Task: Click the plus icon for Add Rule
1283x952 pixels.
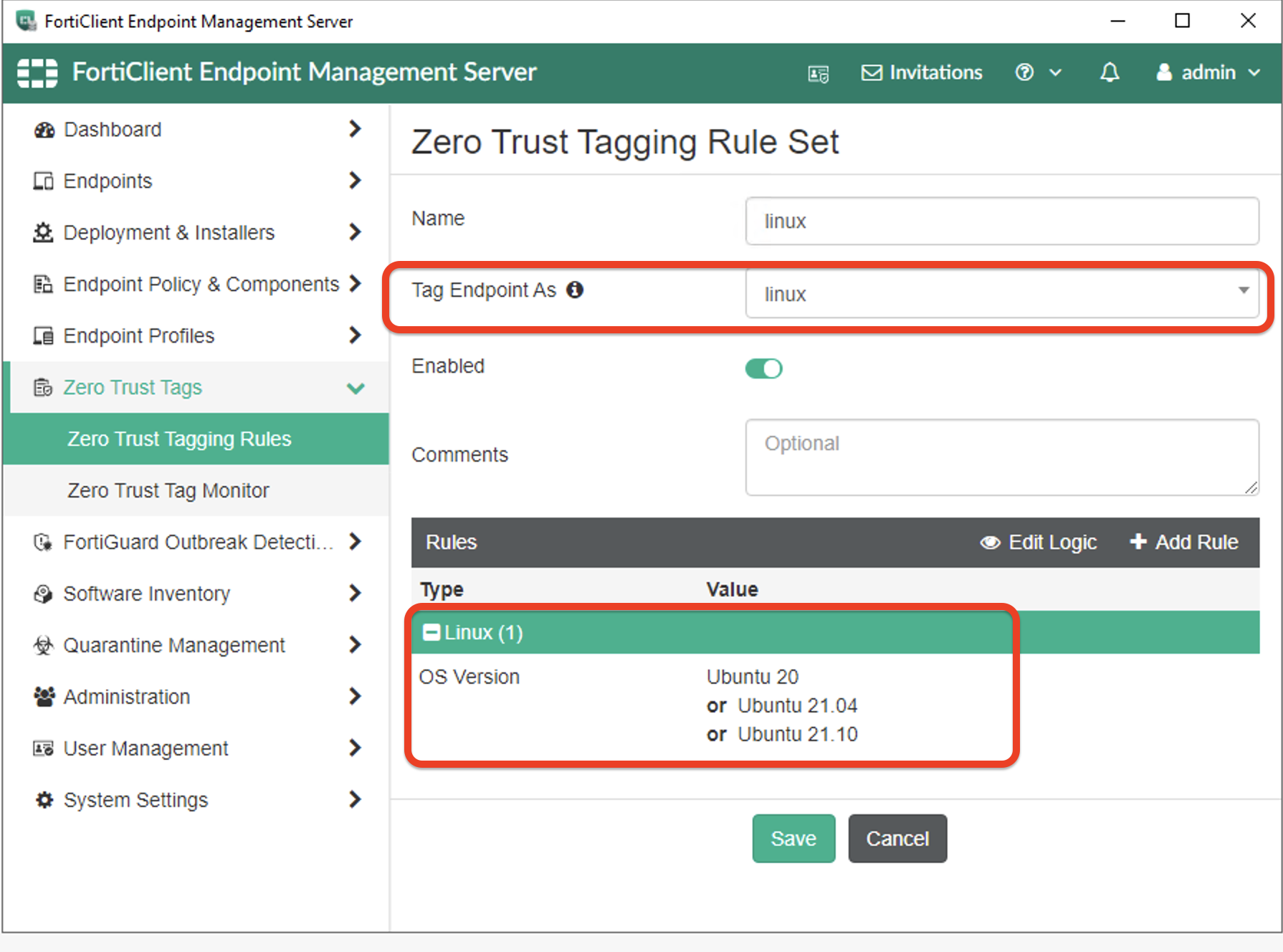Action: point(1138,542)
